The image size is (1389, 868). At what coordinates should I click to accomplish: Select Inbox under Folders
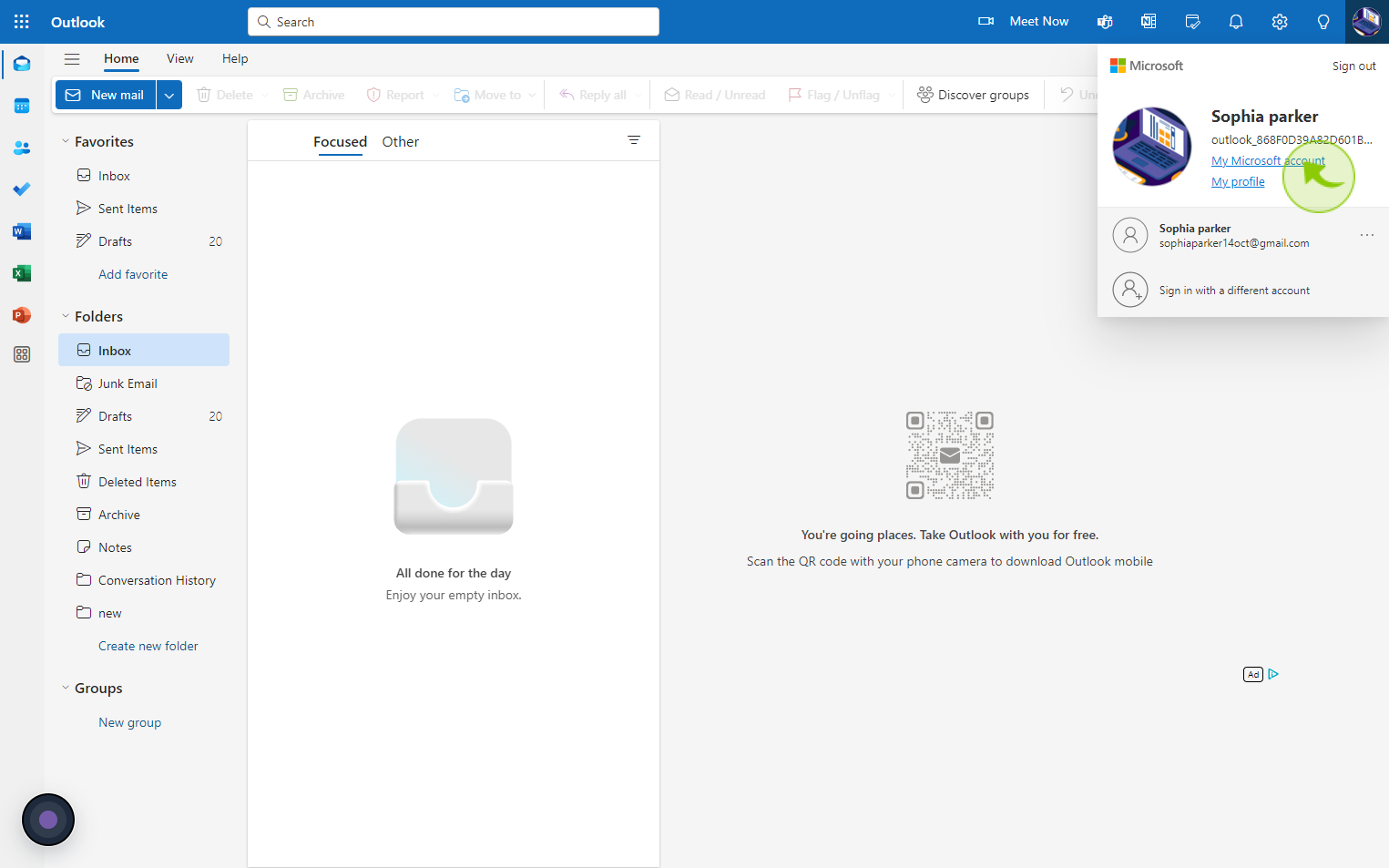pyautogui.click(x=144, y=351)
